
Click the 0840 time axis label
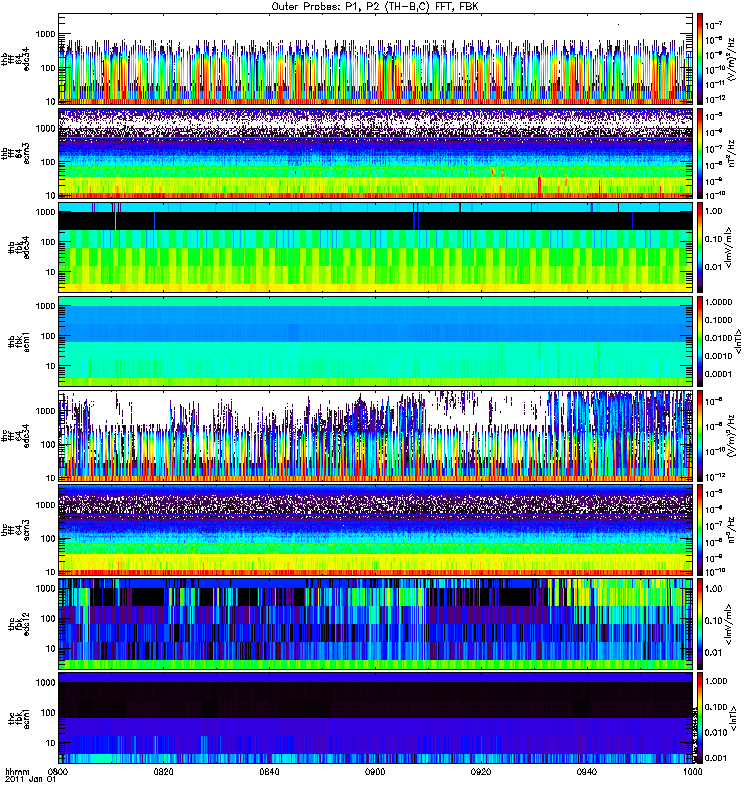pyautogui.click(x=269, y=771)
